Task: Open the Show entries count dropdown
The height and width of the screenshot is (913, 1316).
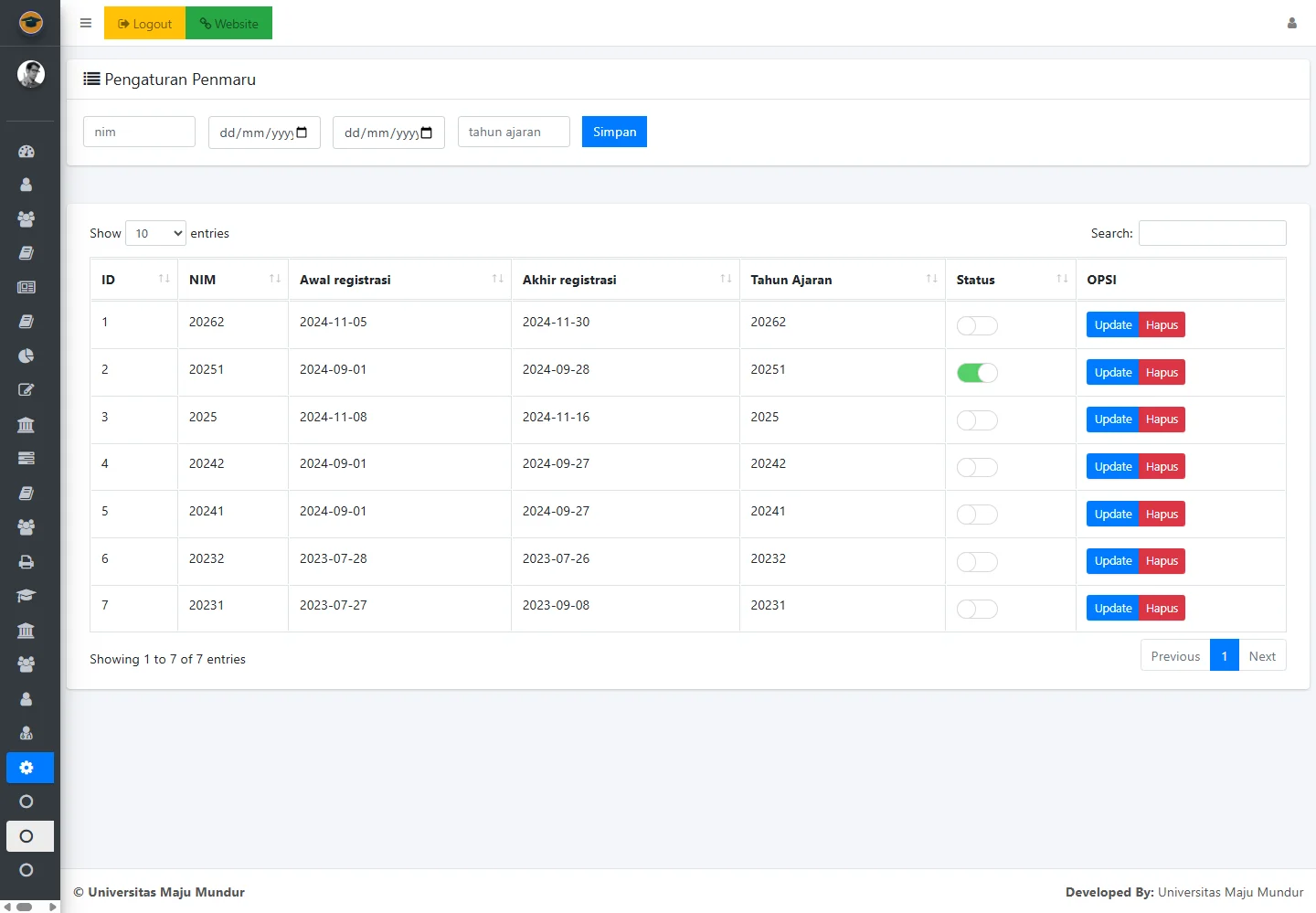Action: coord(155,233)
